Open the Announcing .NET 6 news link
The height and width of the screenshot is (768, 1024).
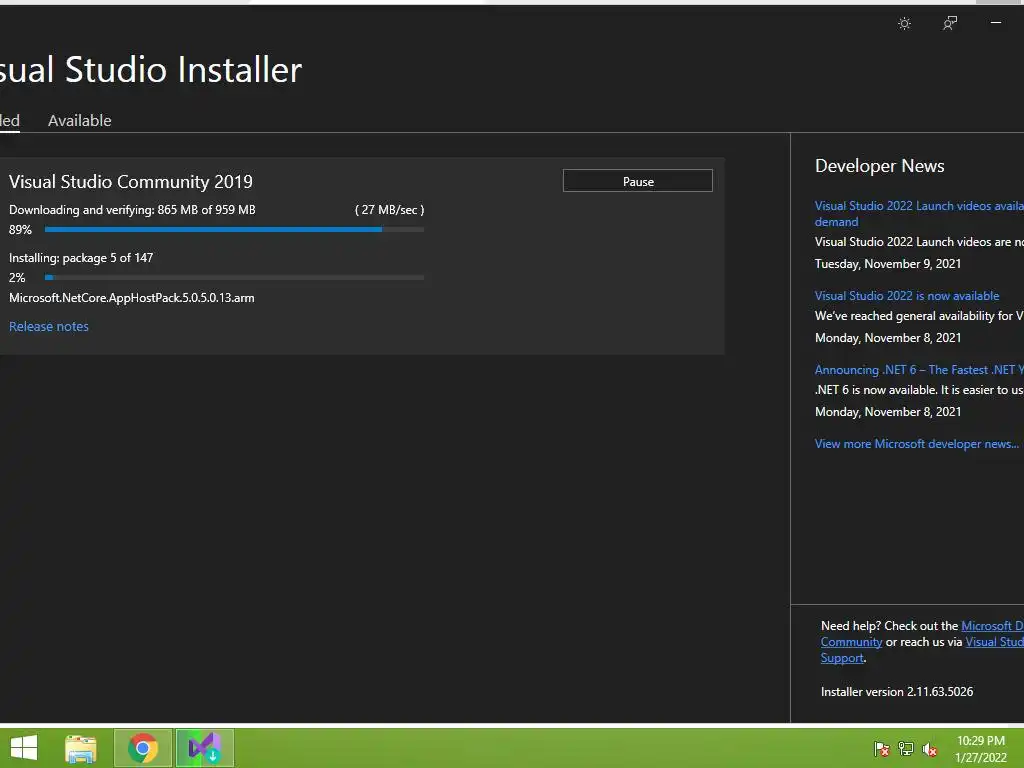click(x=920, y=370)
